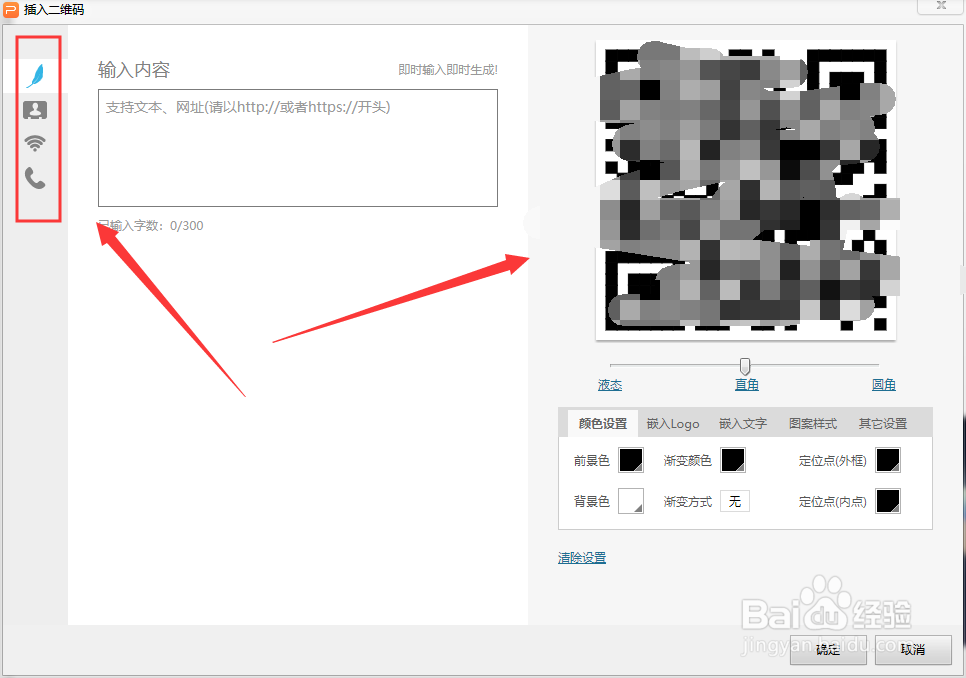Click the 圆角 style link
Viewport: 966px width, 678px height.
[x=883, y=385]
